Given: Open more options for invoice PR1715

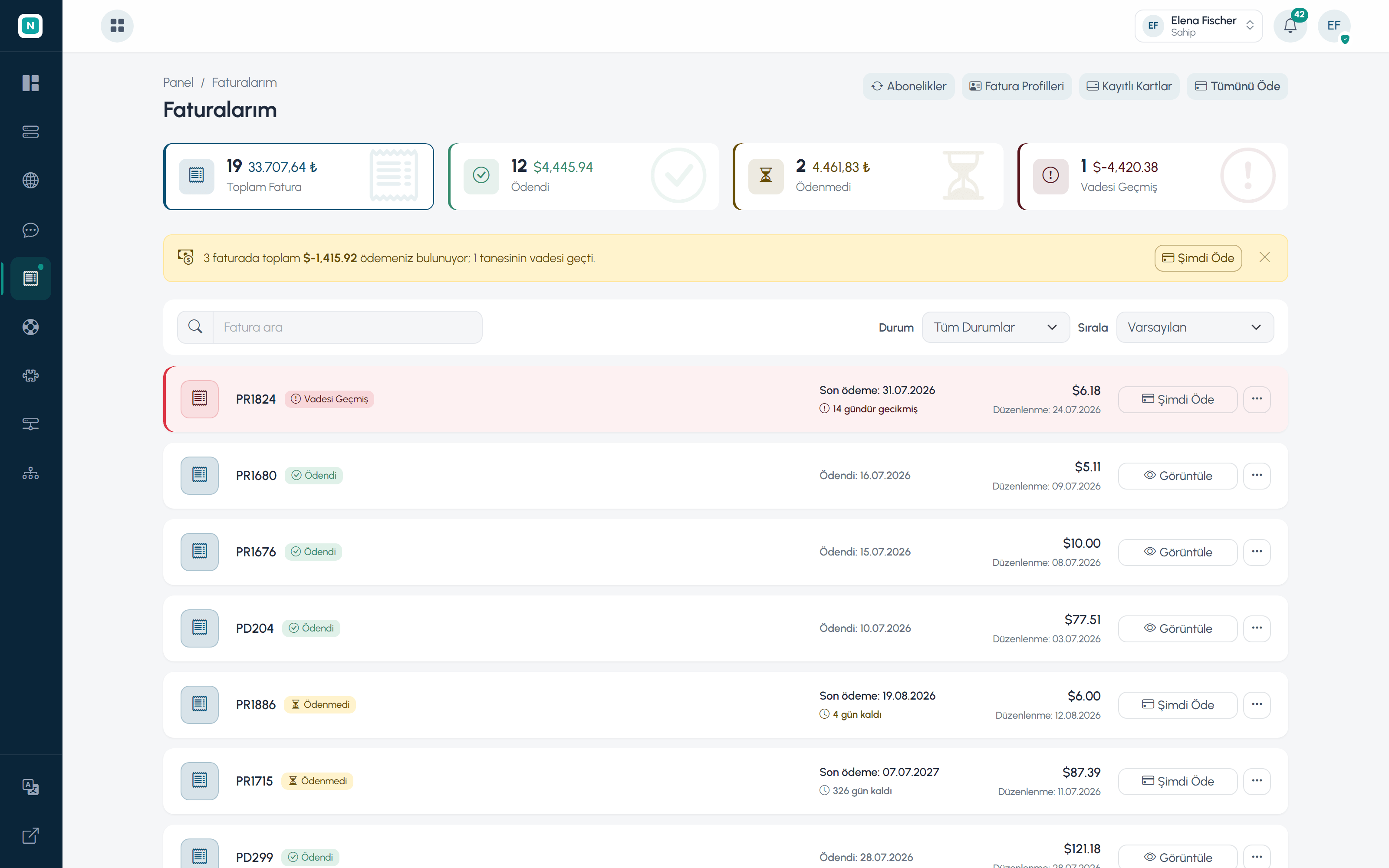Looking at the screenshot, I should click(x=1257, y=781).
